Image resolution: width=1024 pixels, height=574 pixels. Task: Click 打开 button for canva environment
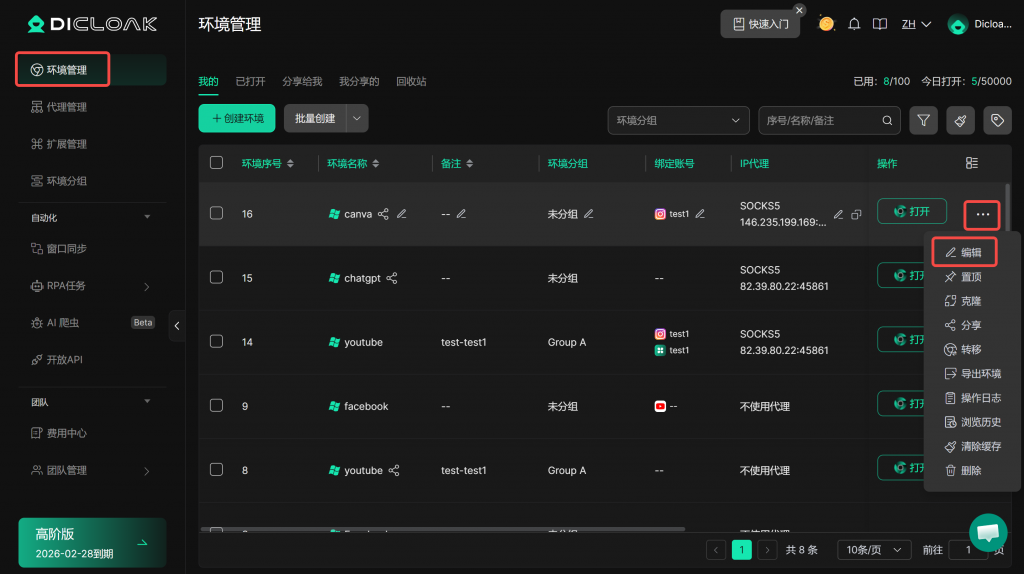(x=911, y=212)
